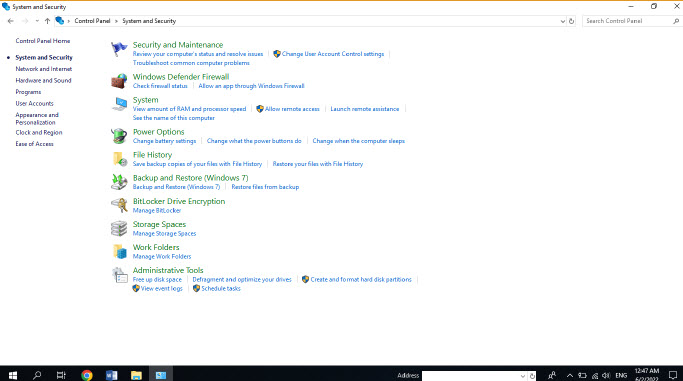This screenshot has width=683, height=381.
Task: Click Allow remote access link
Action: pos(292,109)
